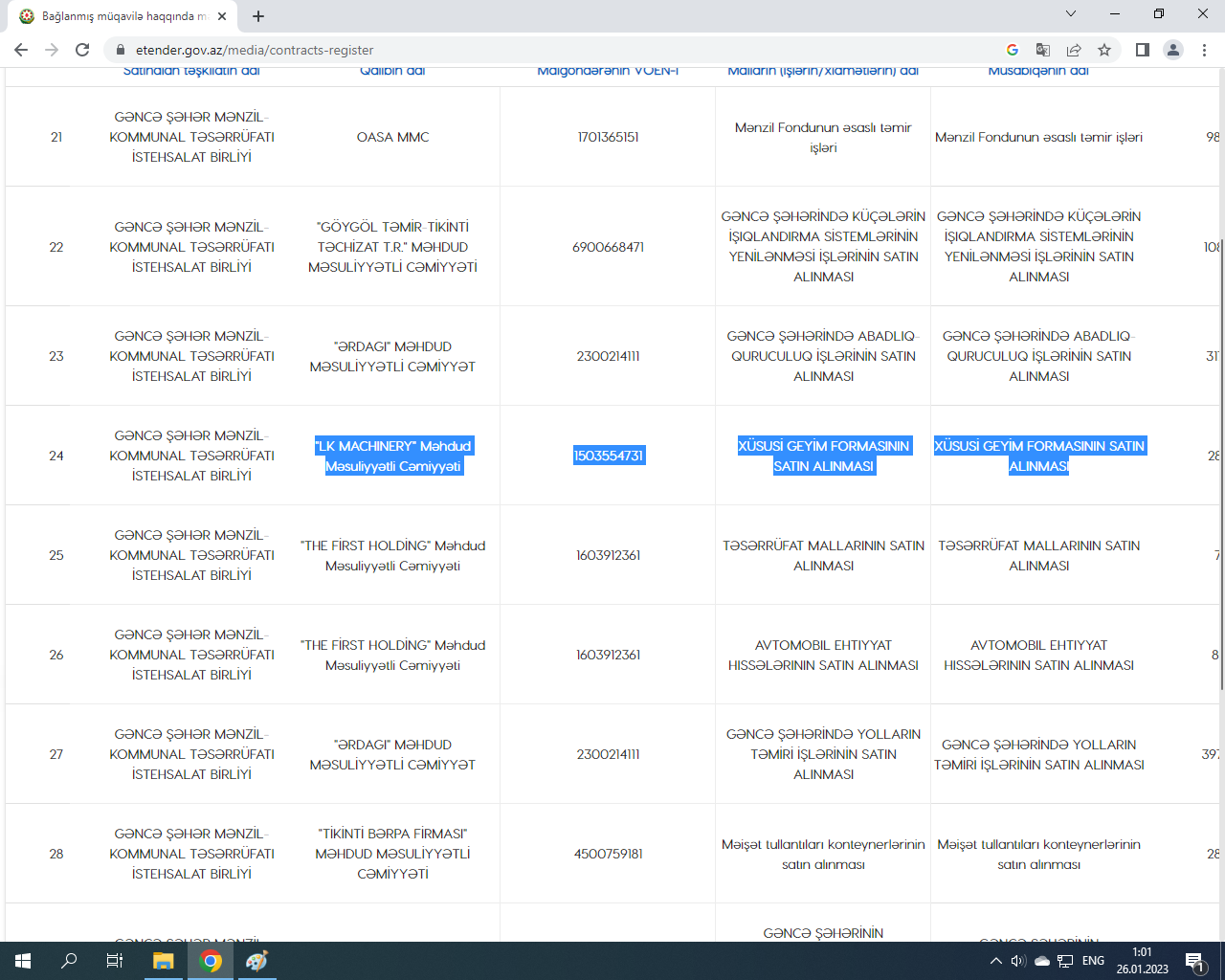Click VOEN 1503554731 in row 24
The image size is (1225, 980).
pyautogui.click(x=609, y=456)
